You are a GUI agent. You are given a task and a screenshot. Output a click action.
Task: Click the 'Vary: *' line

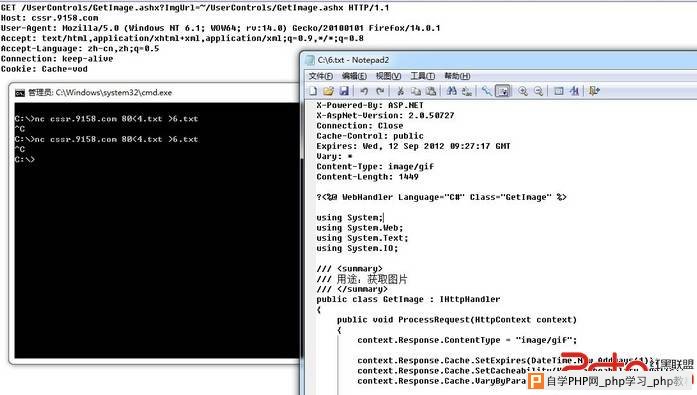[334, 156]
